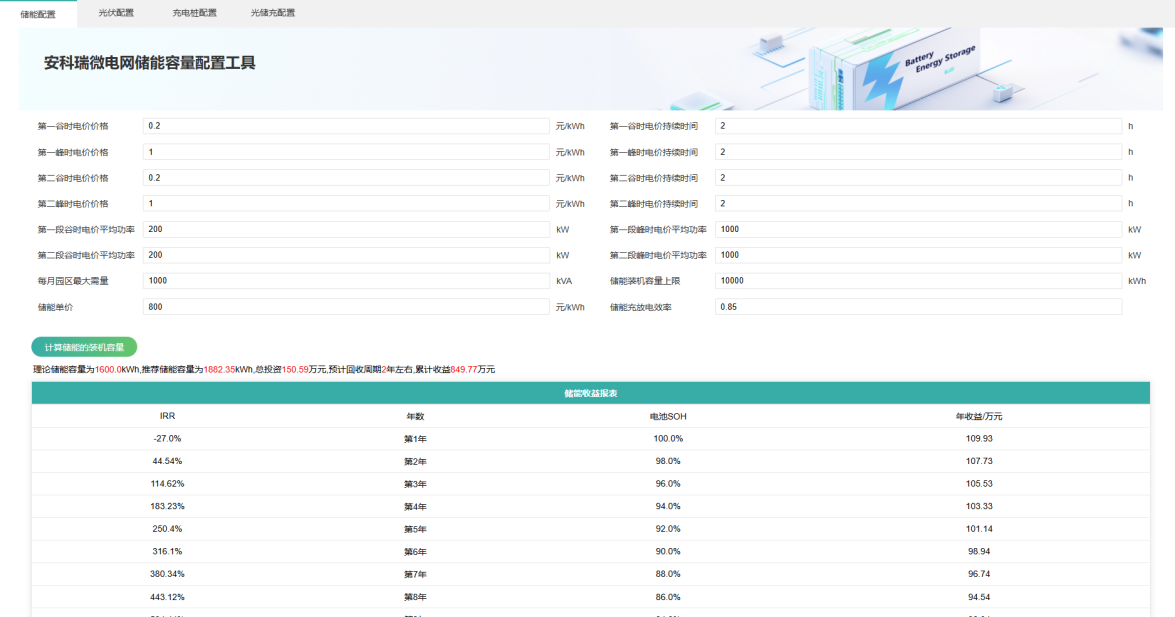1175x617 pixels.
Task: Edit the 储能单价 field
Action: coord(346,307)
